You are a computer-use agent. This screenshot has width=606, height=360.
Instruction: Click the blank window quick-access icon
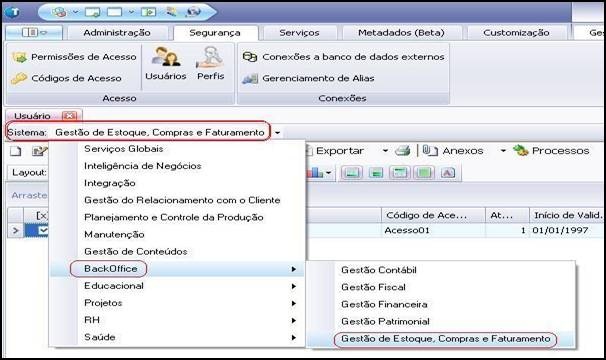pyautogui.click(x=114, y=12)
